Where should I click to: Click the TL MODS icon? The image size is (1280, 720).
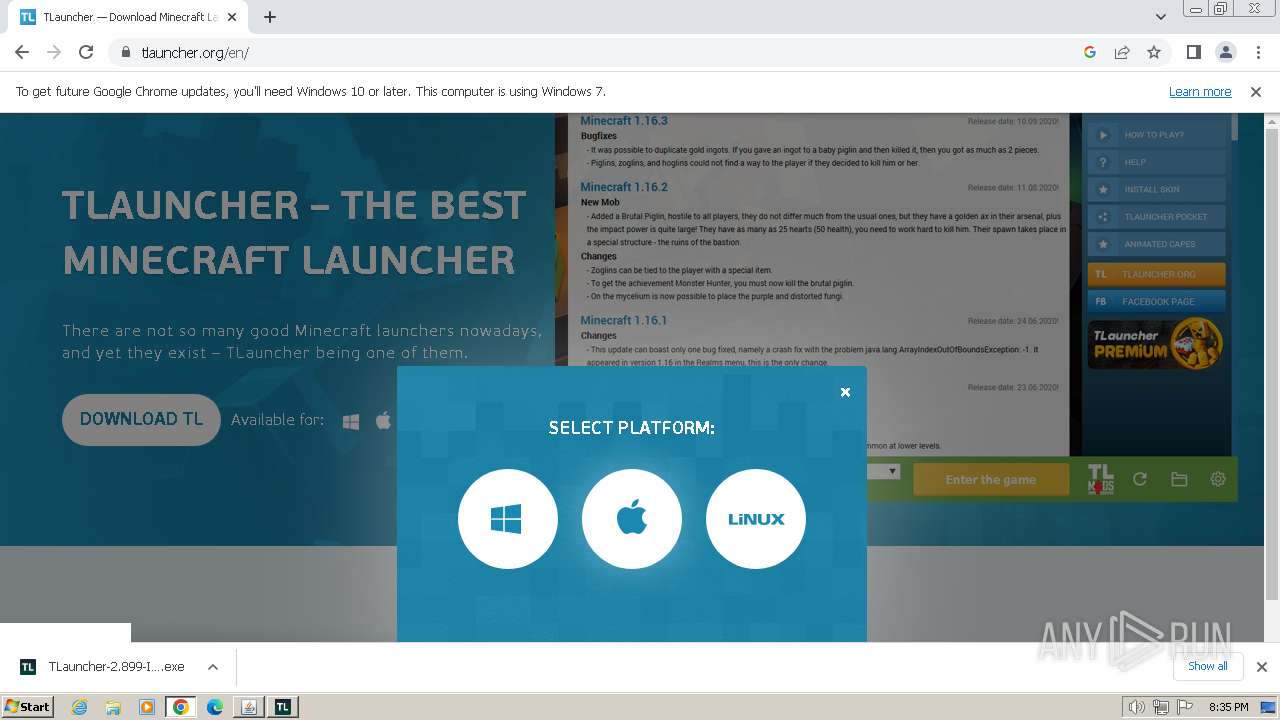pyautogui.click(x=1100, y=480)
